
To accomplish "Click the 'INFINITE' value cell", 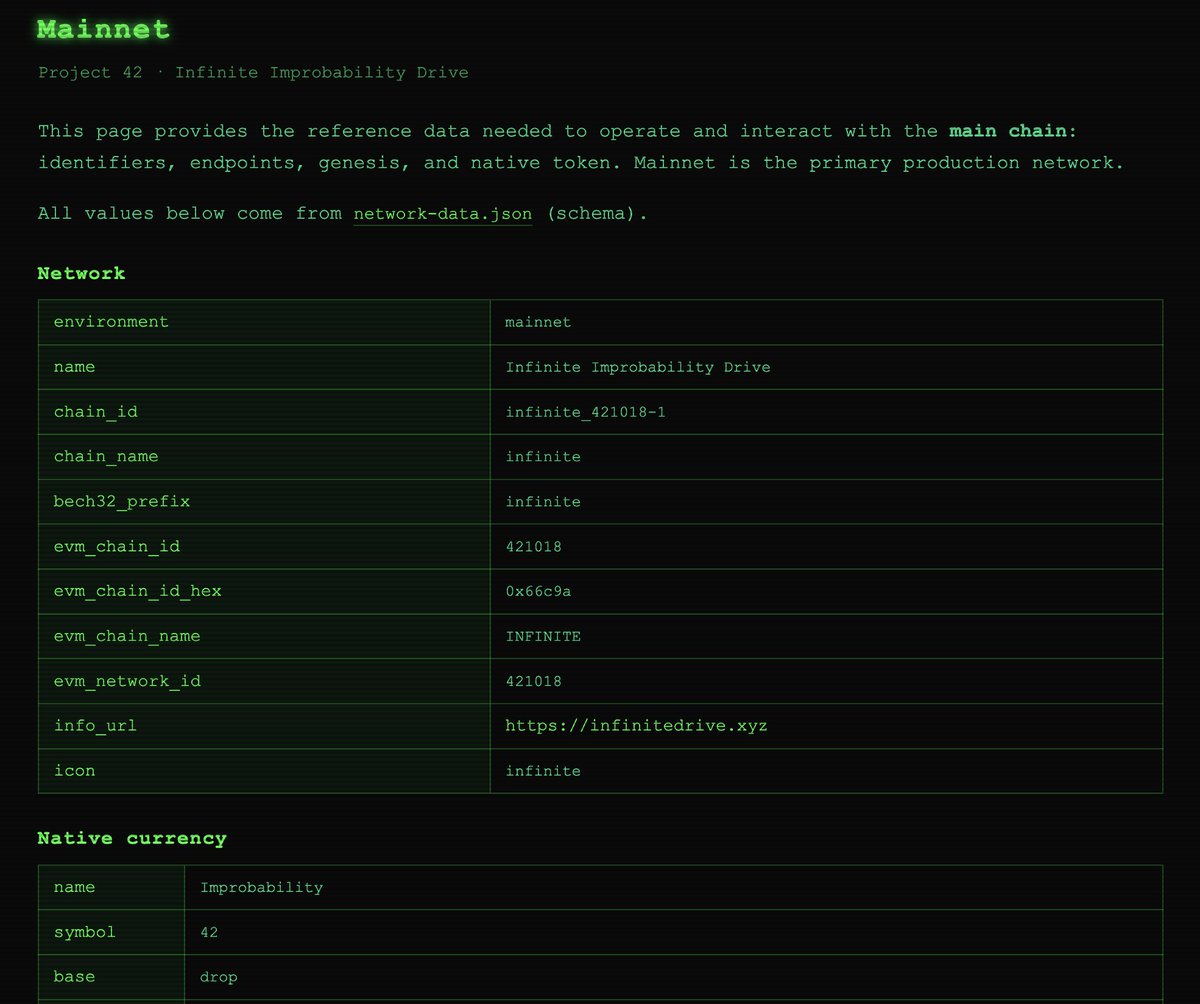I will coord(826,636).
